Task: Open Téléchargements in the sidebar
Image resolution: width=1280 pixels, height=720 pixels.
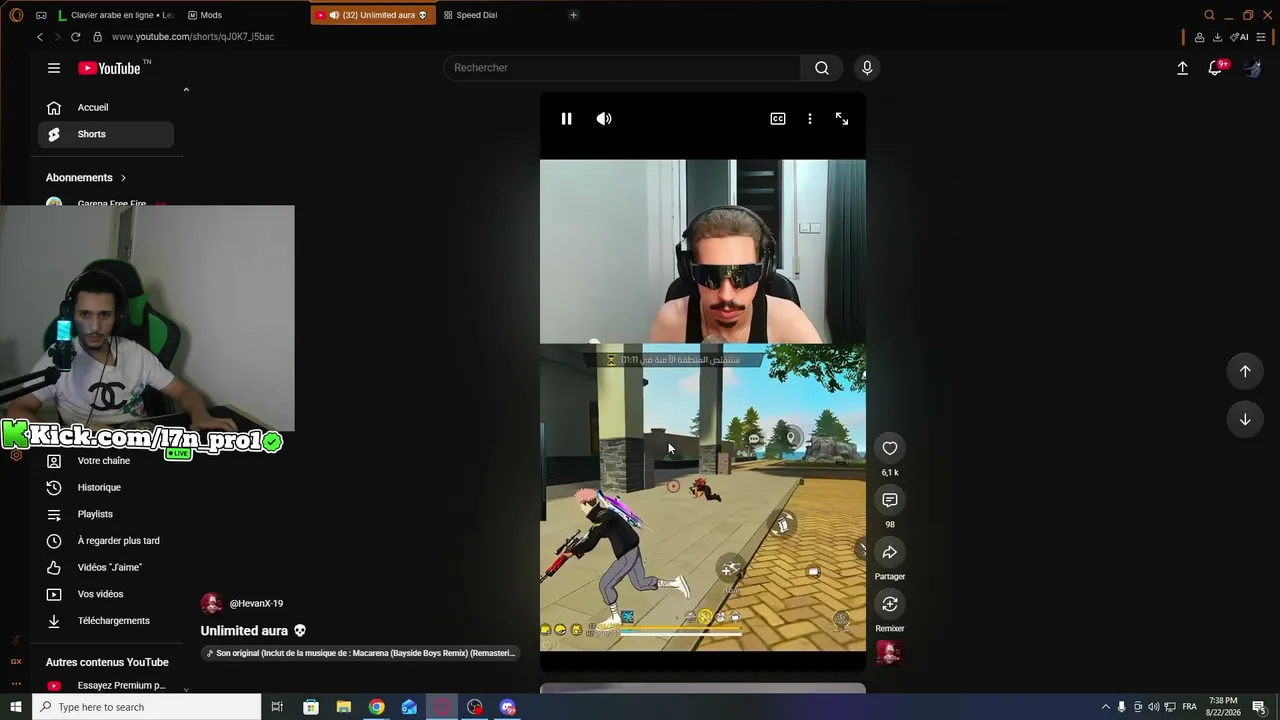Action: pos(106,621)
